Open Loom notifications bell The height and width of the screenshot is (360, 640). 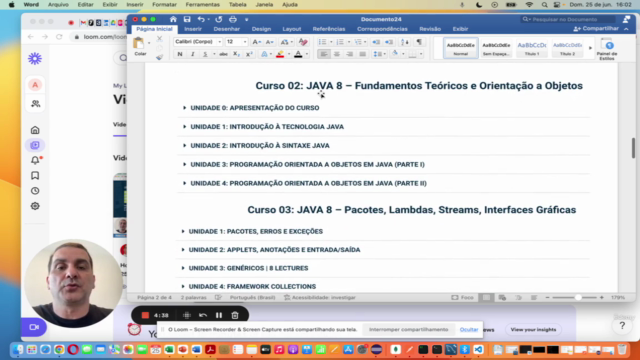point(35,160)
